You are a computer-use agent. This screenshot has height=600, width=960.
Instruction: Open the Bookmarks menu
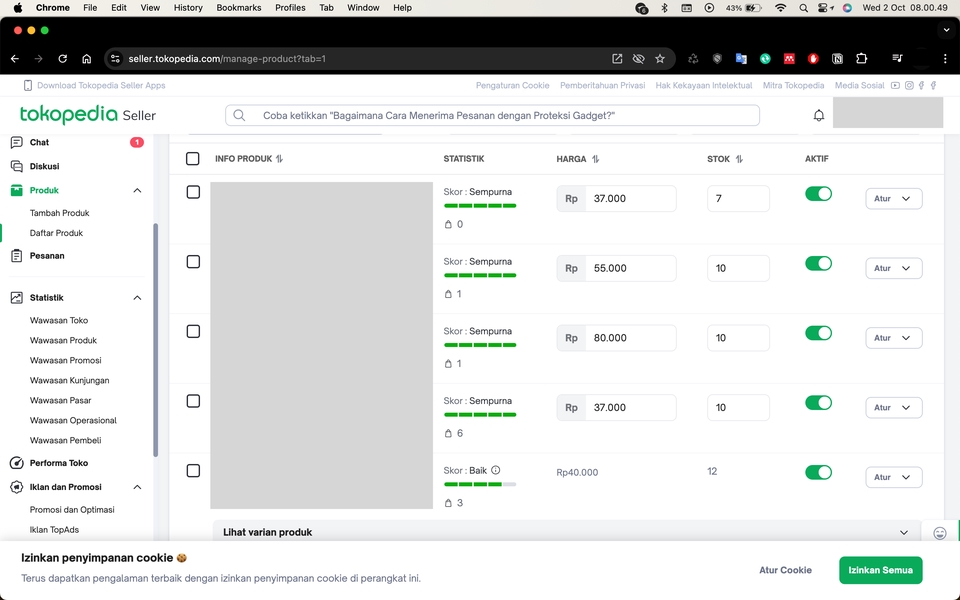coord(239,8)
